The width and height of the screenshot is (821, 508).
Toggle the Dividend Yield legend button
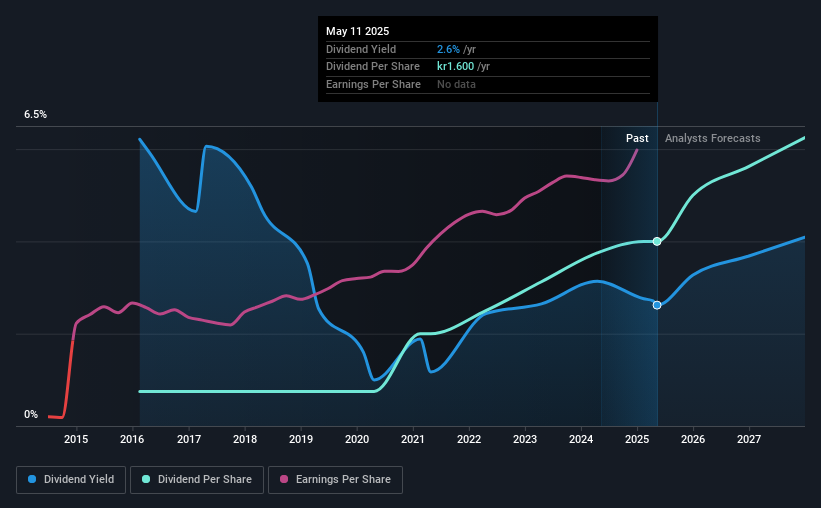71,480
